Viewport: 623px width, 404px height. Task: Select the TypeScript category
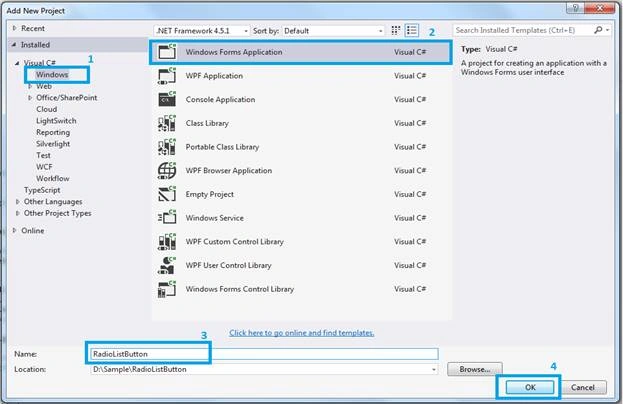click(42, 190)
